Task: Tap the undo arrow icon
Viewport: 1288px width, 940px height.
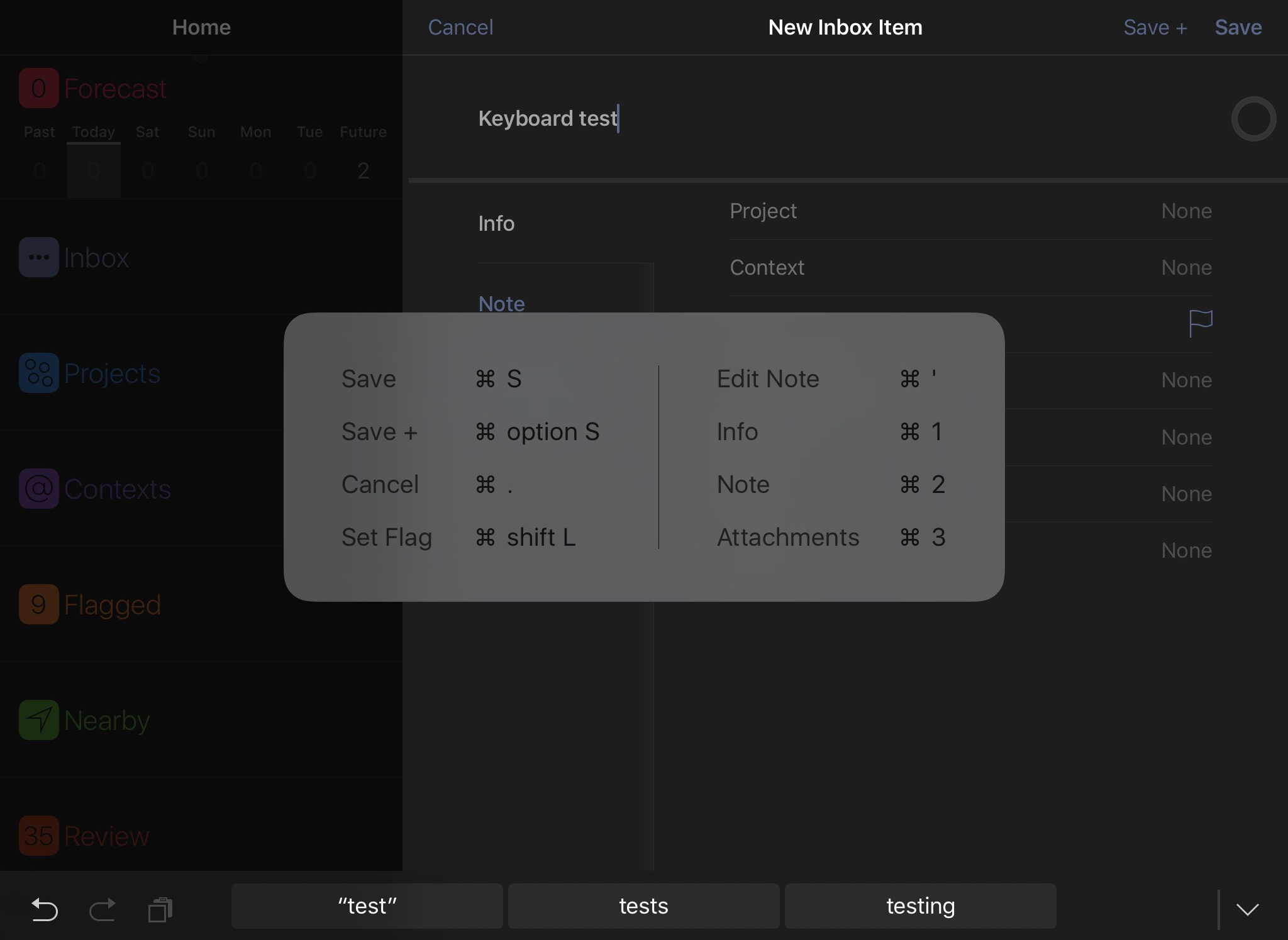Action: (44, 909)
